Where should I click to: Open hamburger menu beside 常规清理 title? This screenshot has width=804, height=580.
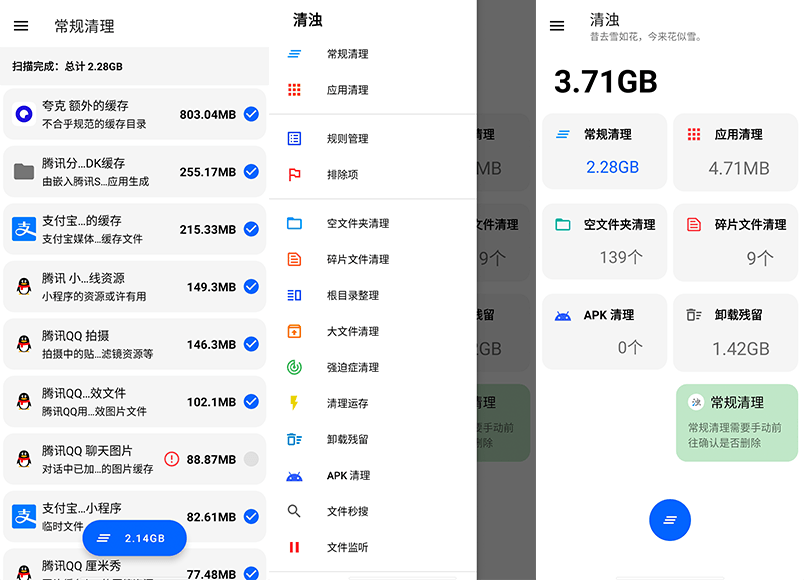point(21,26)
